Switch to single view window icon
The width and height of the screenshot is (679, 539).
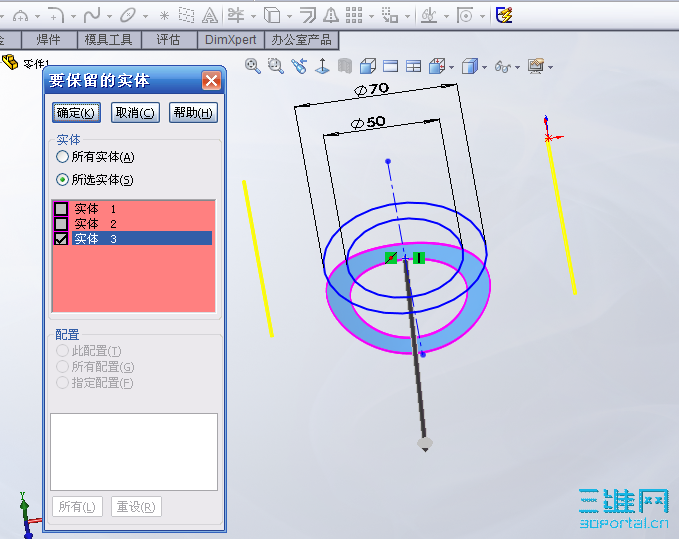click(391, 66)
